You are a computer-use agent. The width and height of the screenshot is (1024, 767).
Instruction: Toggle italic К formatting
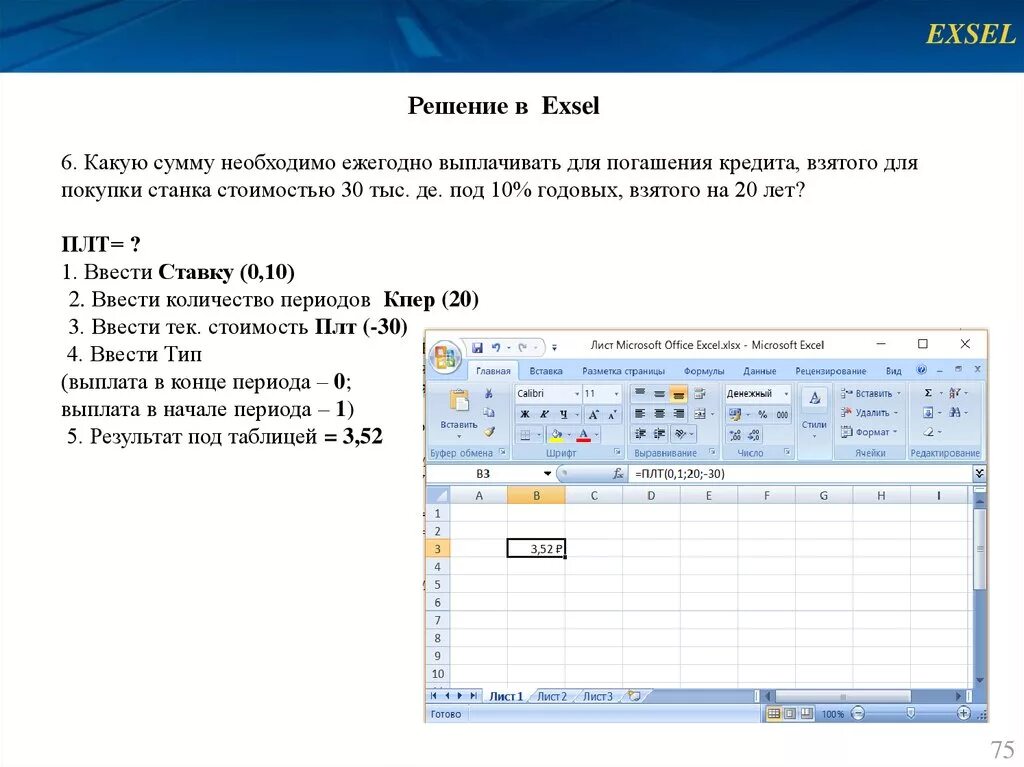coord(544,414)
